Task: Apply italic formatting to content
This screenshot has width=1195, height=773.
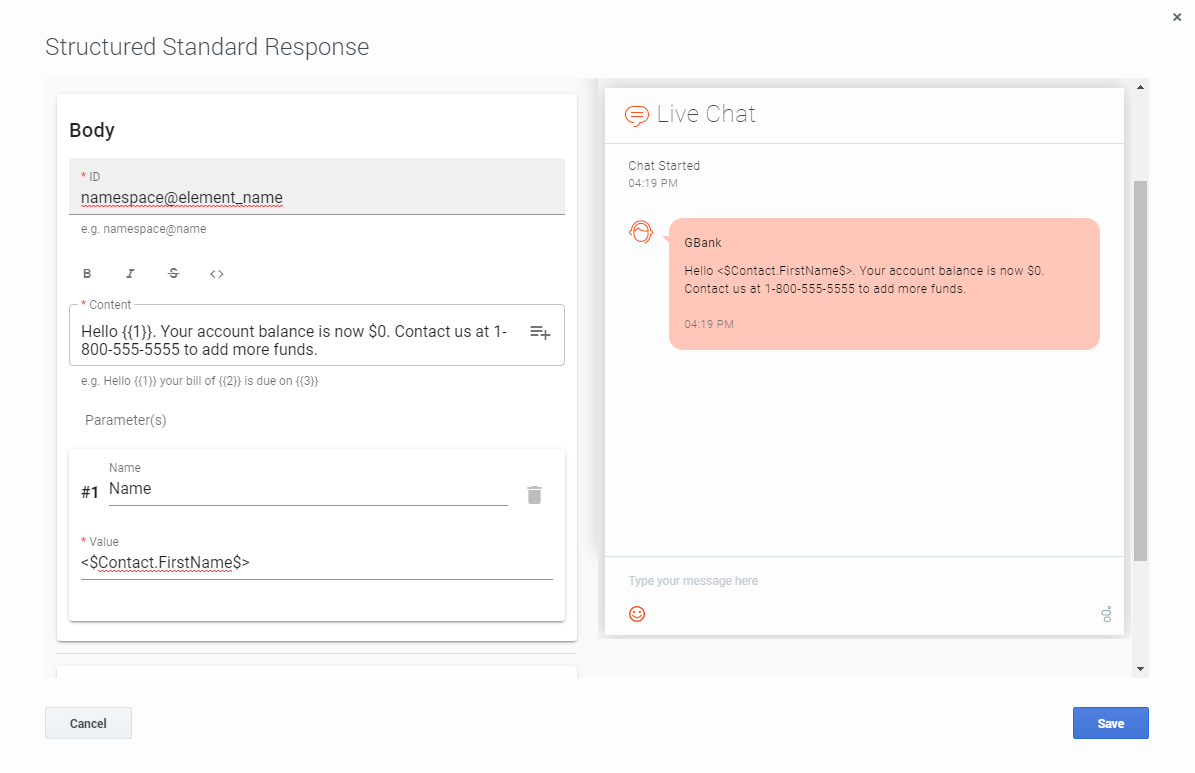Action: click(x=130, y=274)
